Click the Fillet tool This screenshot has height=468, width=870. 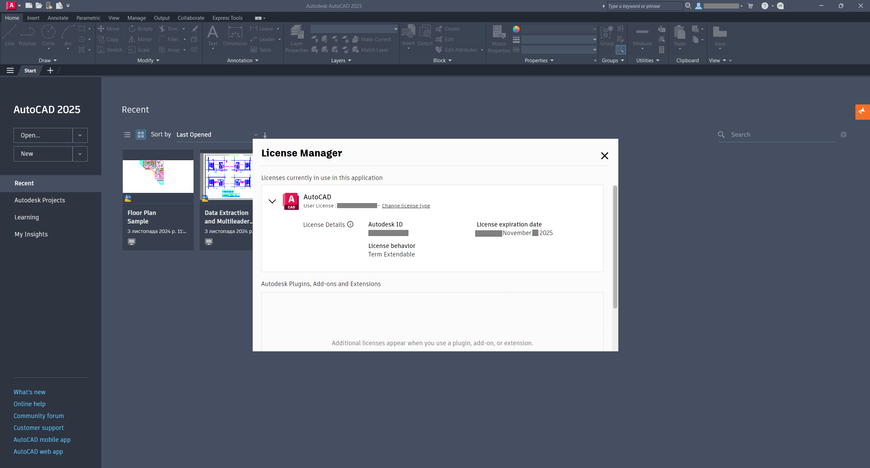[x=169, y=39]
